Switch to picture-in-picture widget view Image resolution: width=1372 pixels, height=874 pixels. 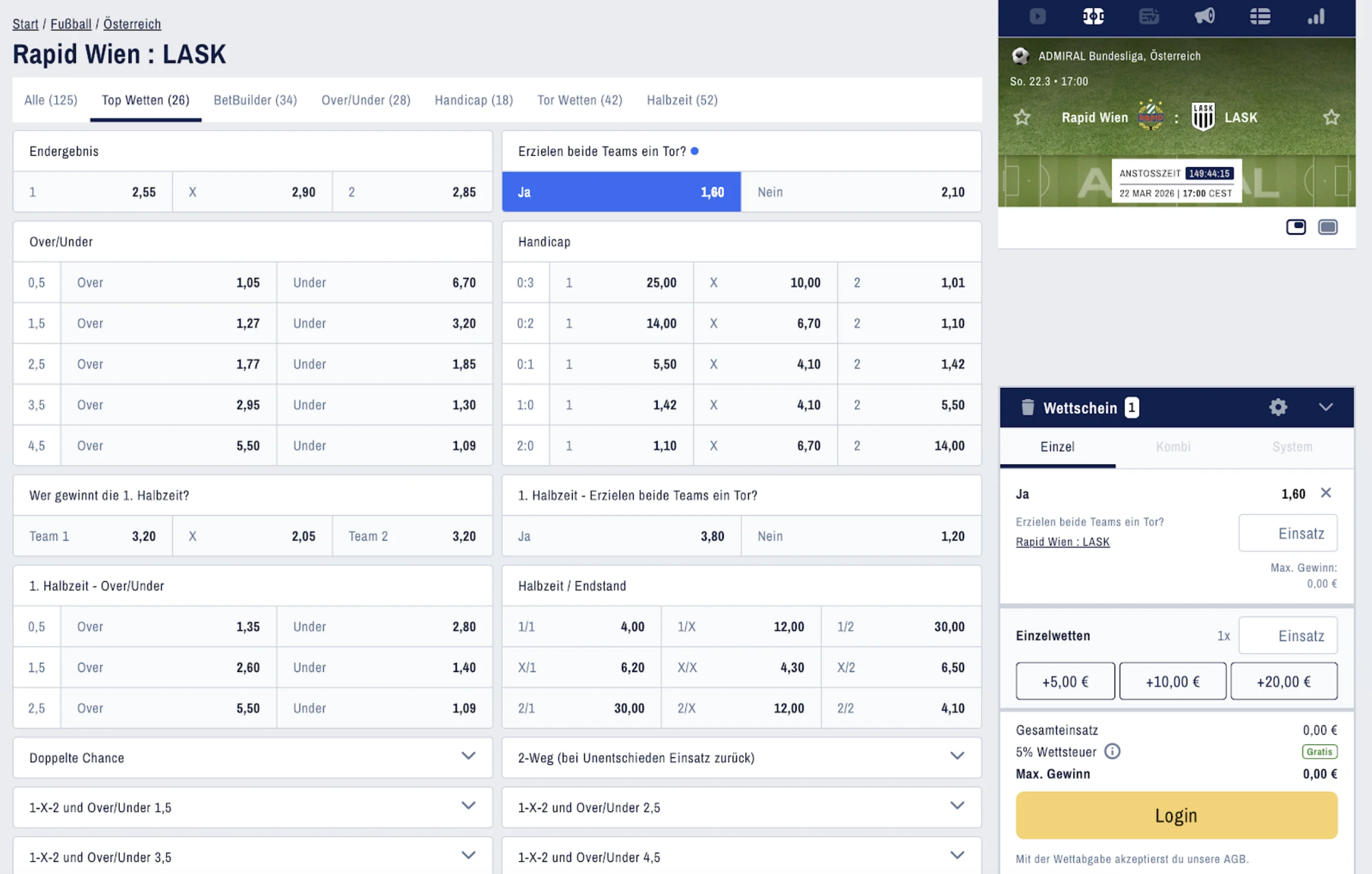pos(1296,227)
